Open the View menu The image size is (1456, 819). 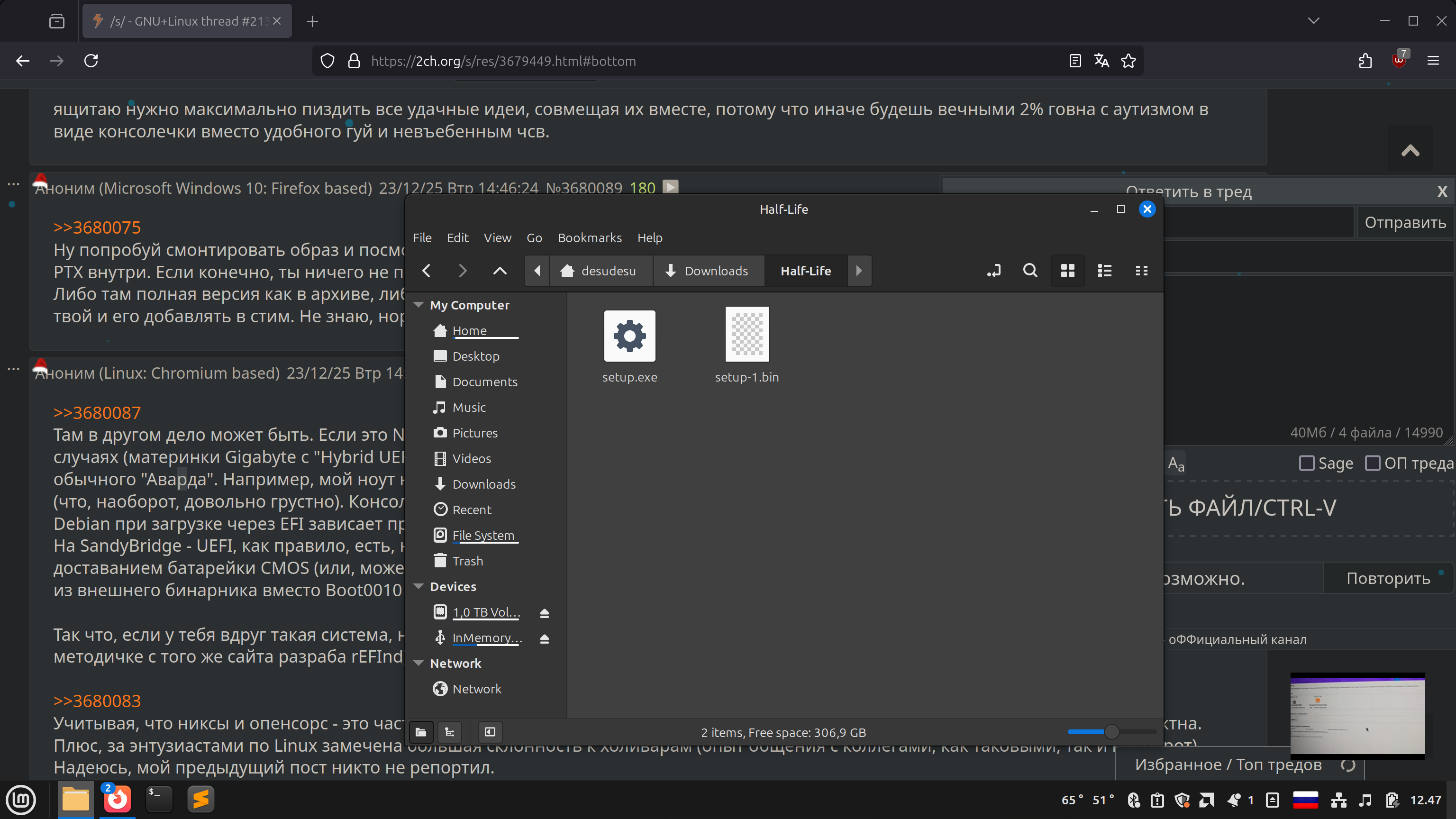pos(497,238)
